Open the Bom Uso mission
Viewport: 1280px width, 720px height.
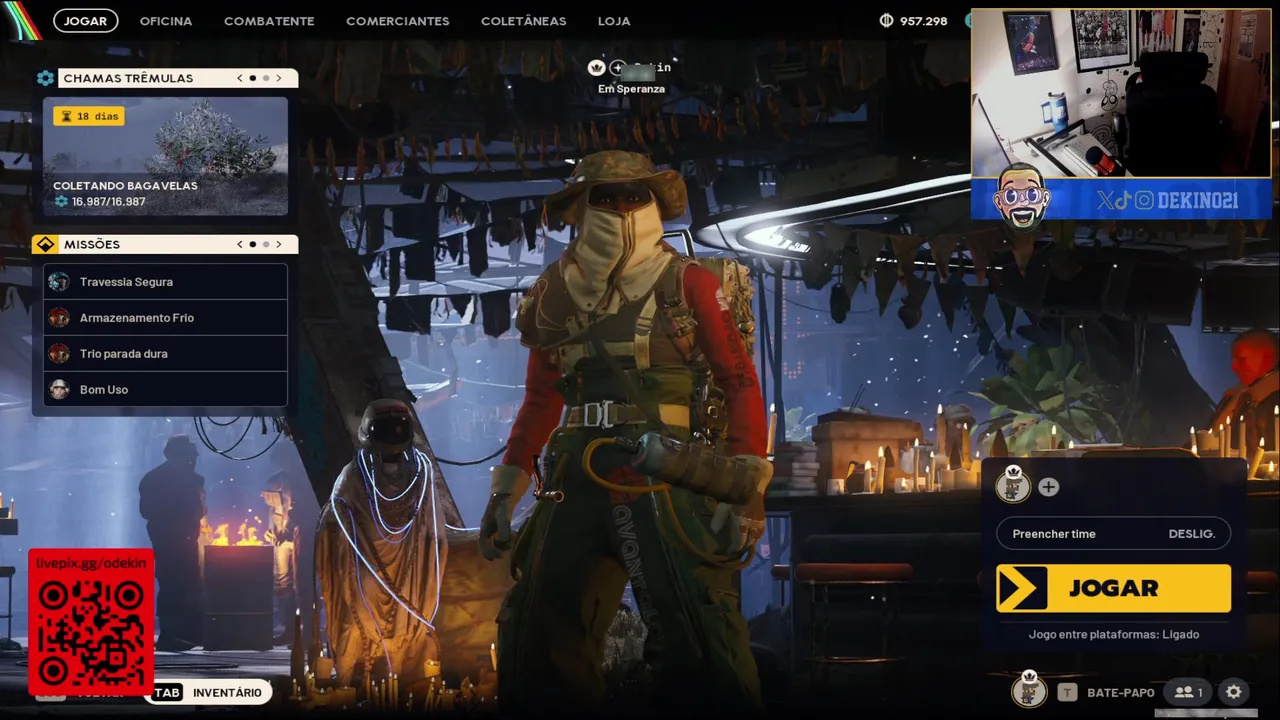click(166, 390)
